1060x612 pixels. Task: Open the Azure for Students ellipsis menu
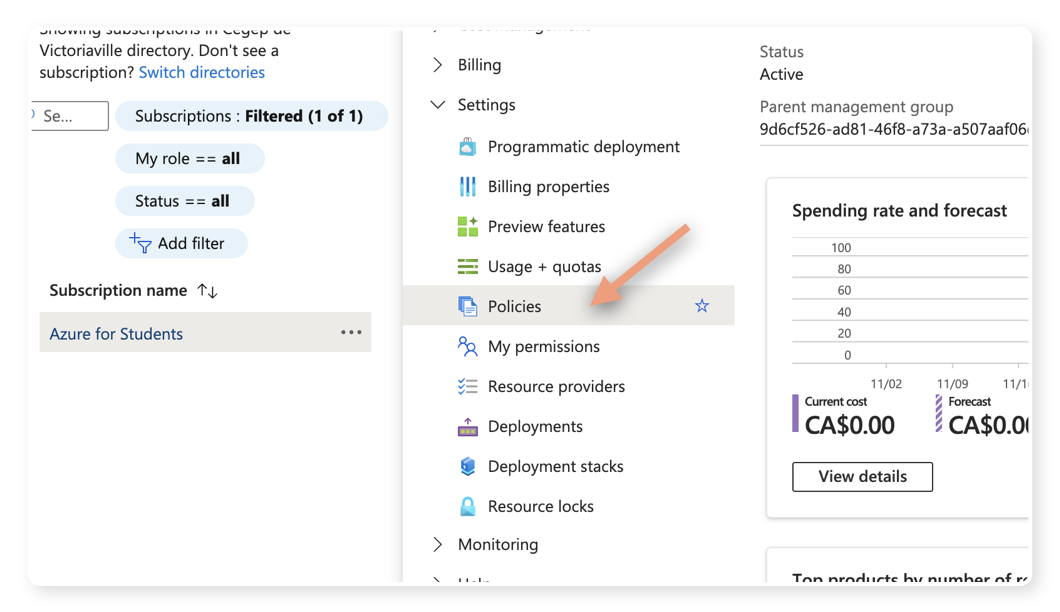[x=351, y=333]
